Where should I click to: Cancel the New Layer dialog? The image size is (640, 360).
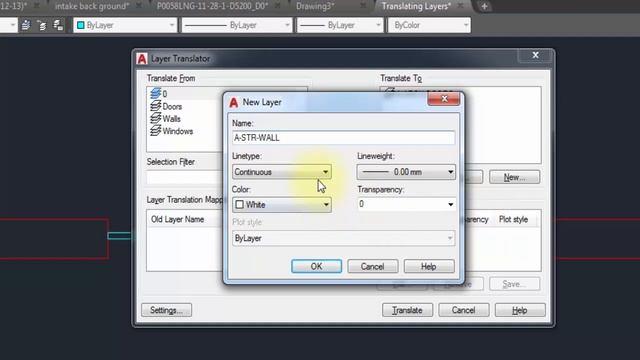372,267
